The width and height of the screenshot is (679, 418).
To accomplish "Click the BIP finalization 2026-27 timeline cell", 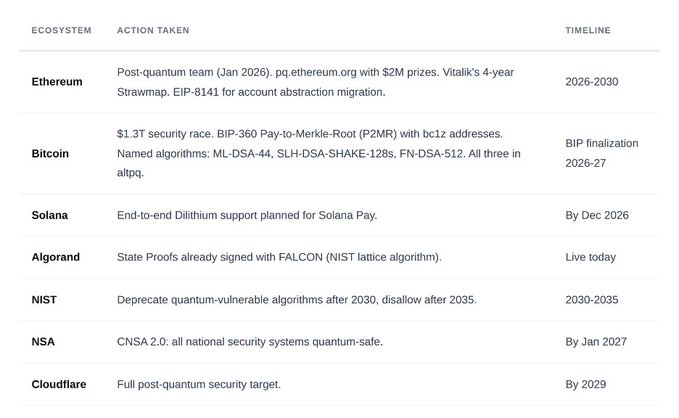I will pyautogui.click(x=602, y=153).
